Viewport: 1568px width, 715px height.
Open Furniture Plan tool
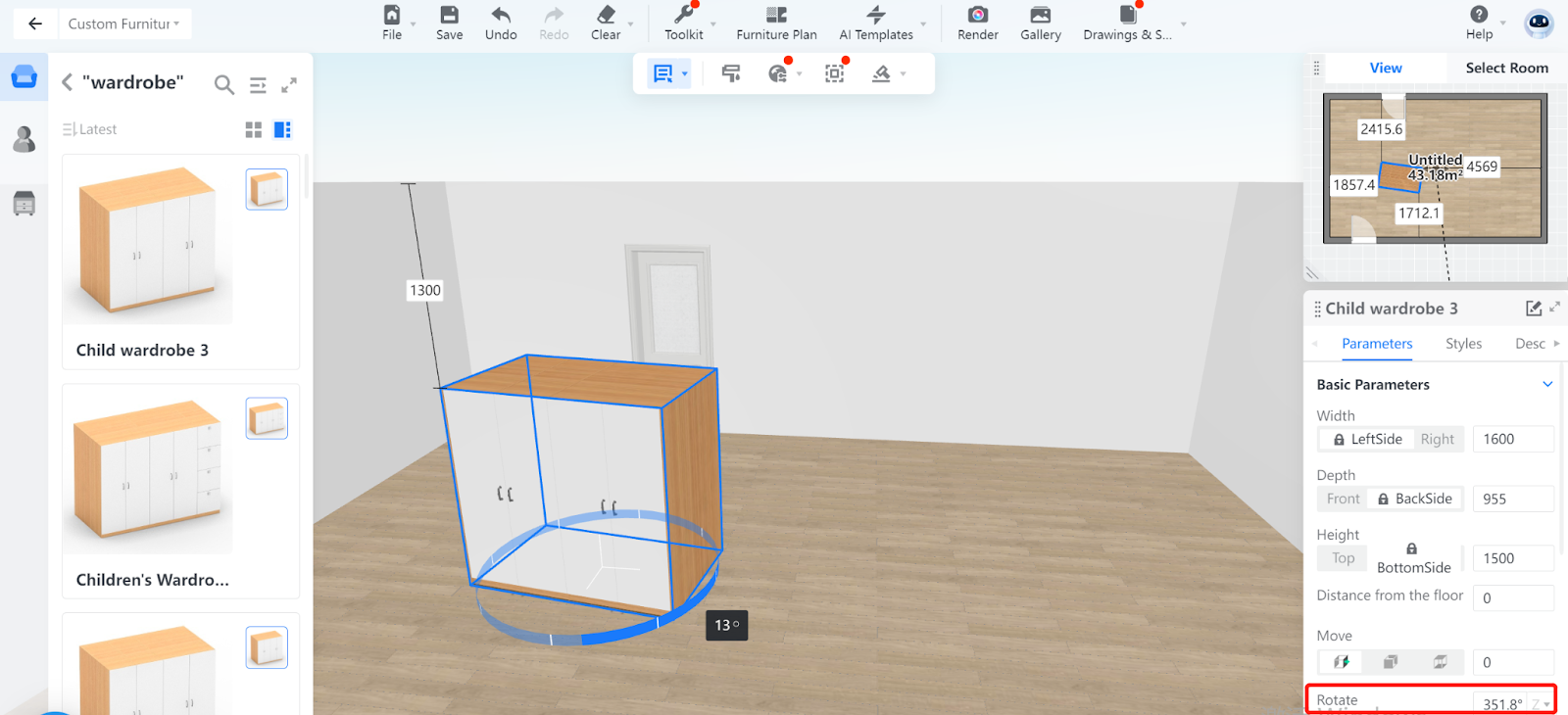[x=776, y=23]
